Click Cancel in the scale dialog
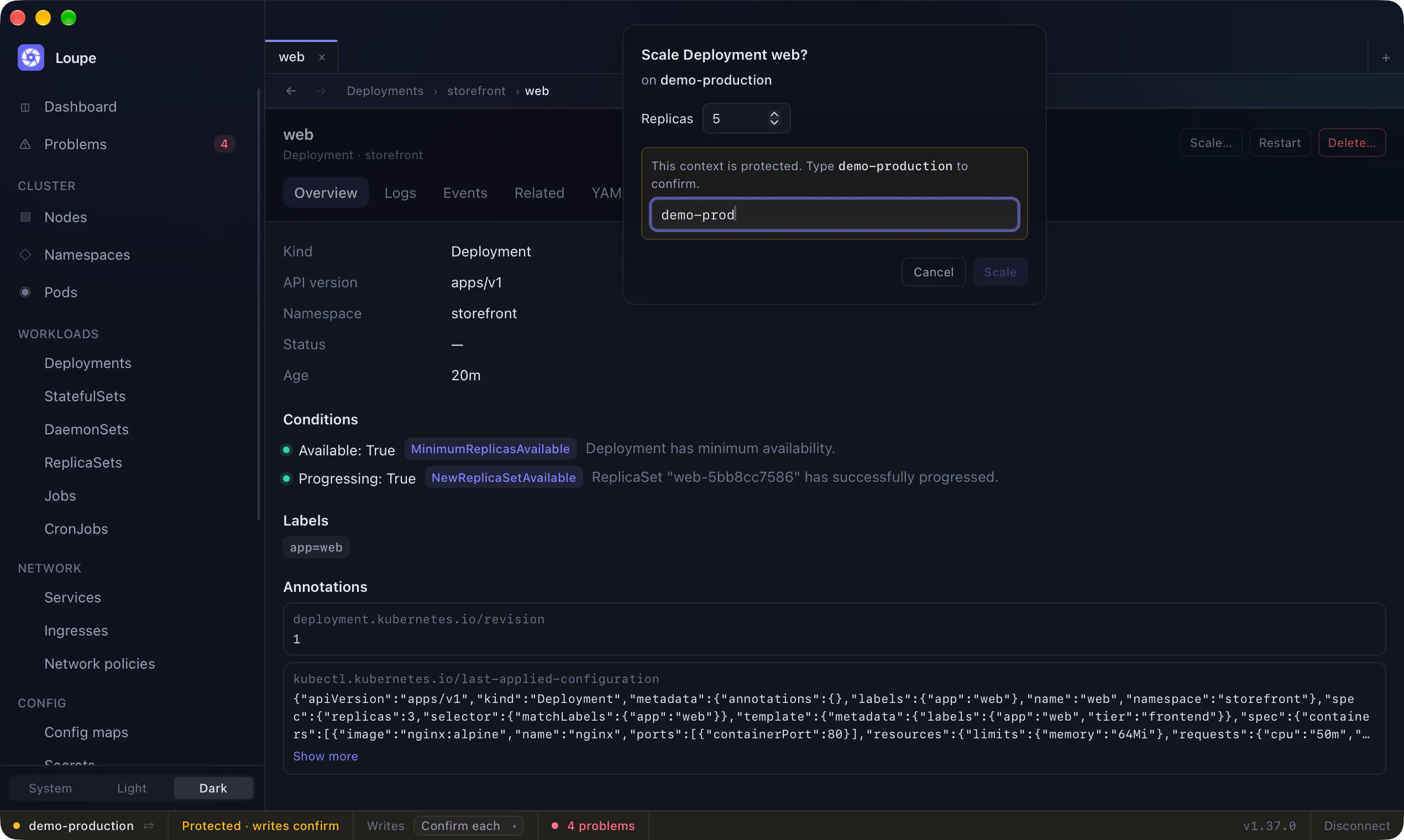This screenshot has width=1404, height=840. point(933,272)
